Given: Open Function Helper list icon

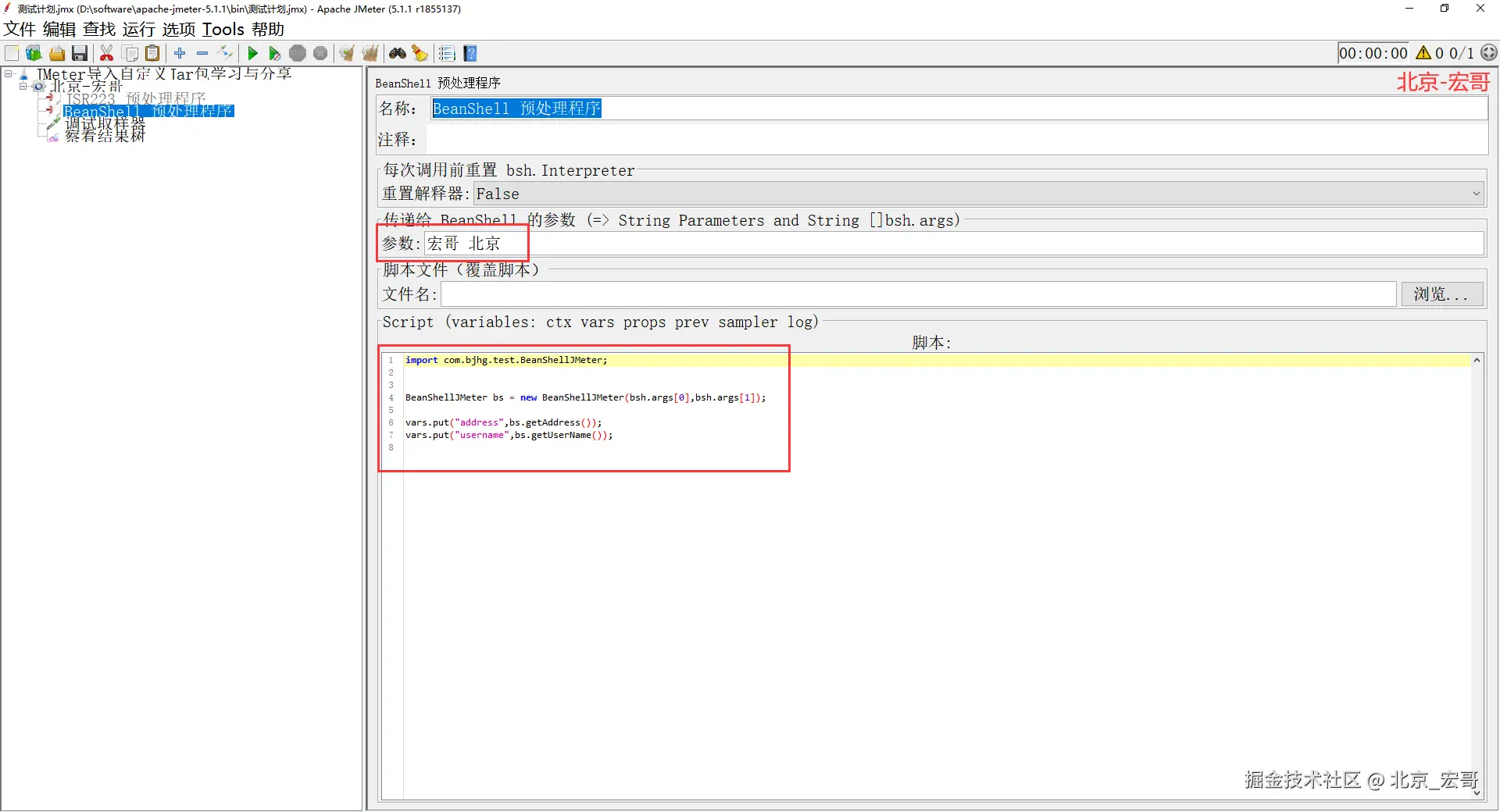Looking at the screenshot, I should pyautogui.click(x=447, y=53).
